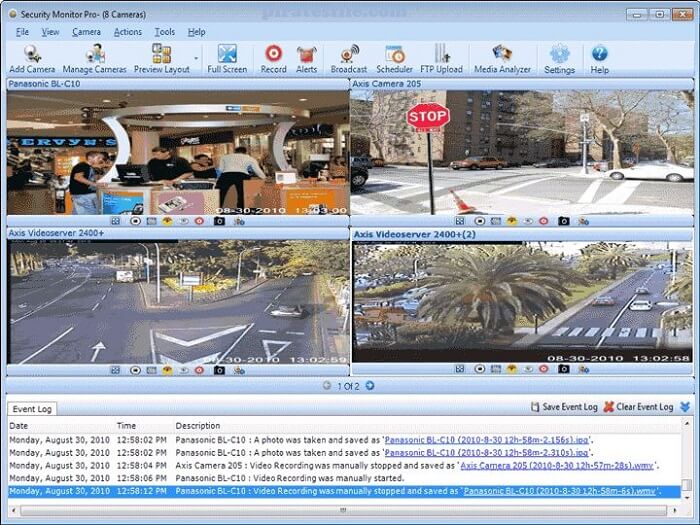
Task: Toggle record circle under Axis Videoserver 2400+ preview
Action: pos(135,370)
